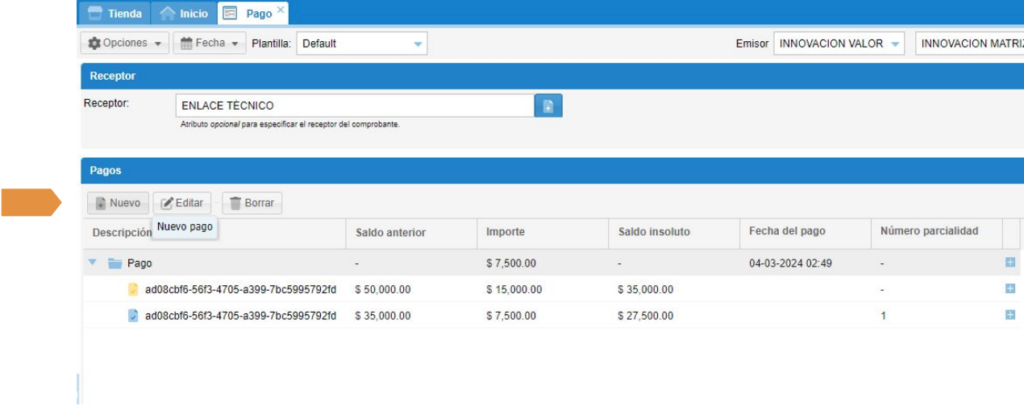Expand the Plantilla Default combo box
The height and width of the screenshot is (406, 1024).
click(x=418, y=44)
